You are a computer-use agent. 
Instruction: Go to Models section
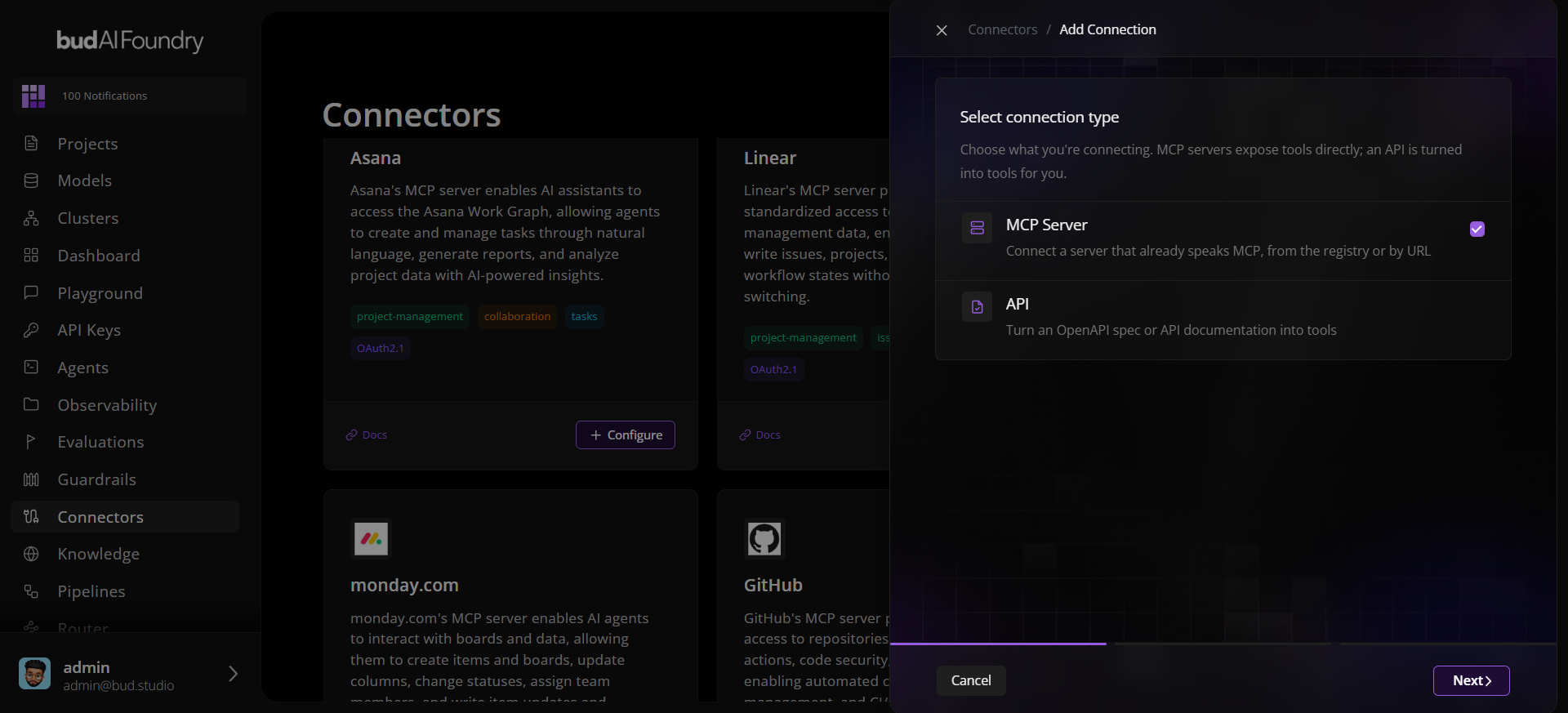(x=125, y=180)
